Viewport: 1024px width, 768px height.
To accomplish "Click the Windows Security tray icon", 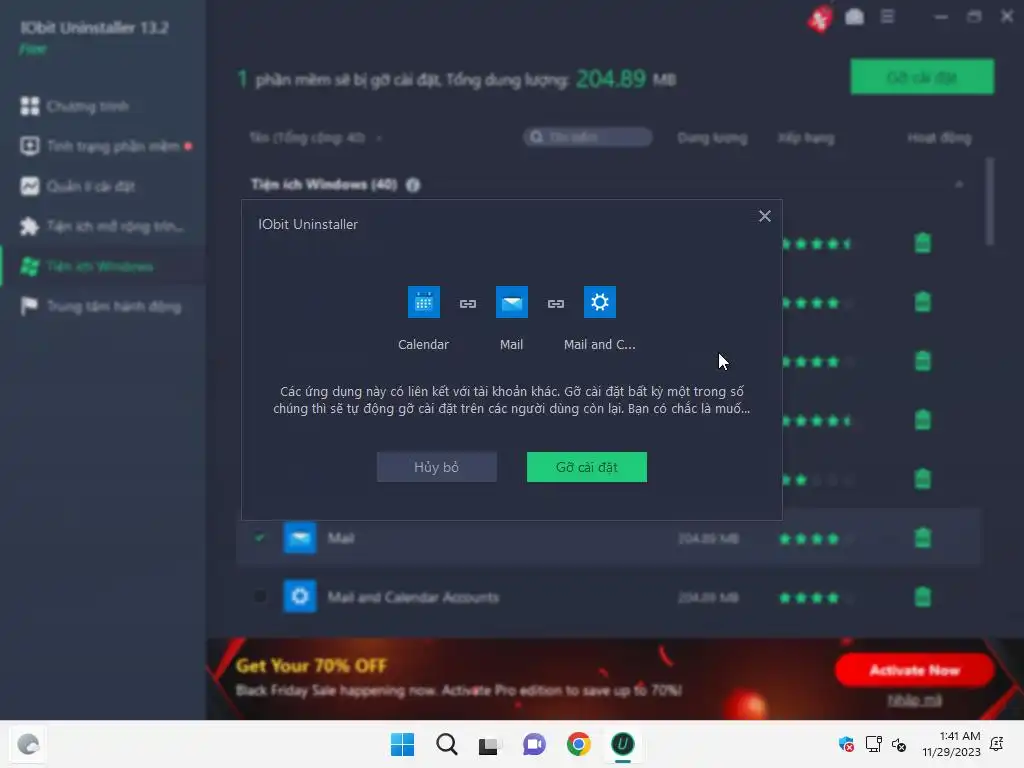I will coord(846,744).
